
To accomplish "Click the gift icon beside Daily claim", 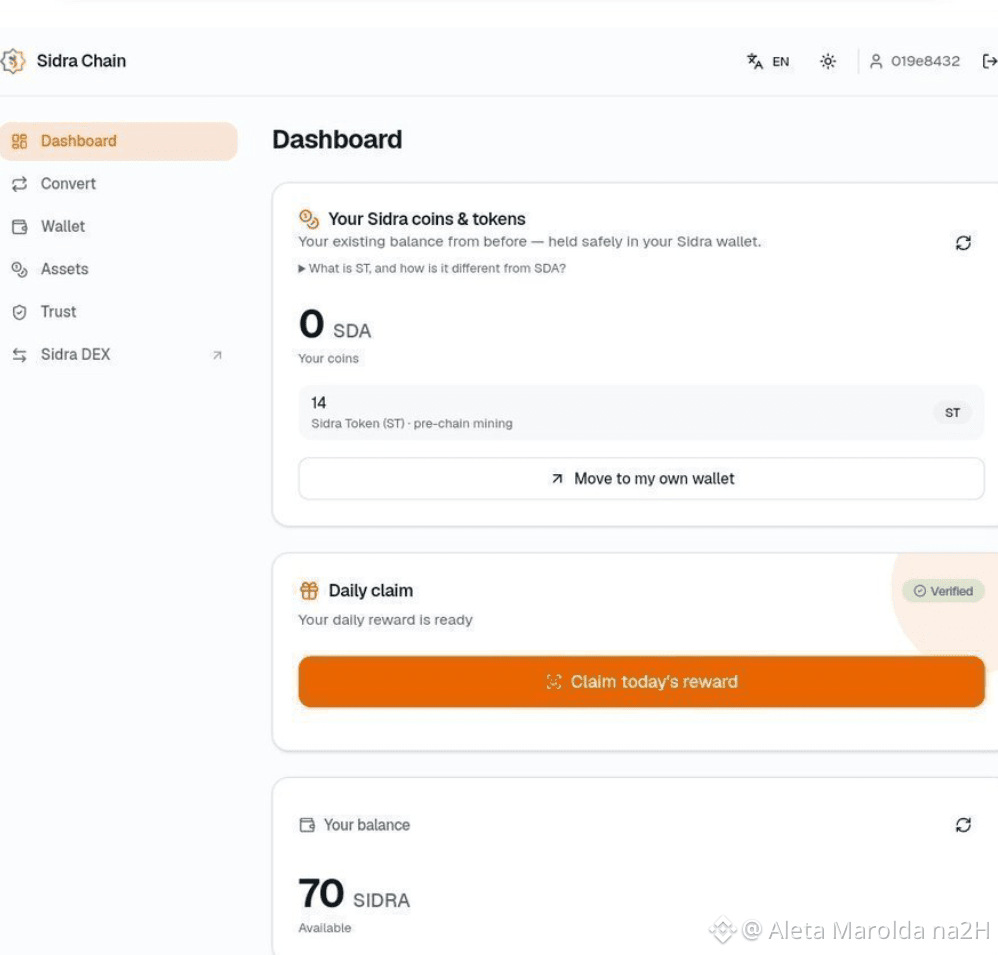I will (x=309, y=591).
